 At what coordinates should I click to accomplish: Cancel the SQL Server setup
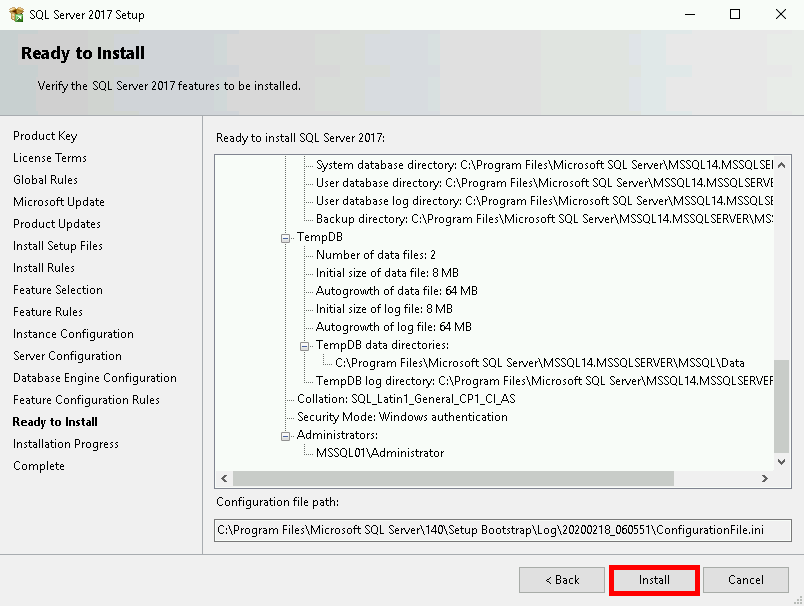click(x=745, y=580)
